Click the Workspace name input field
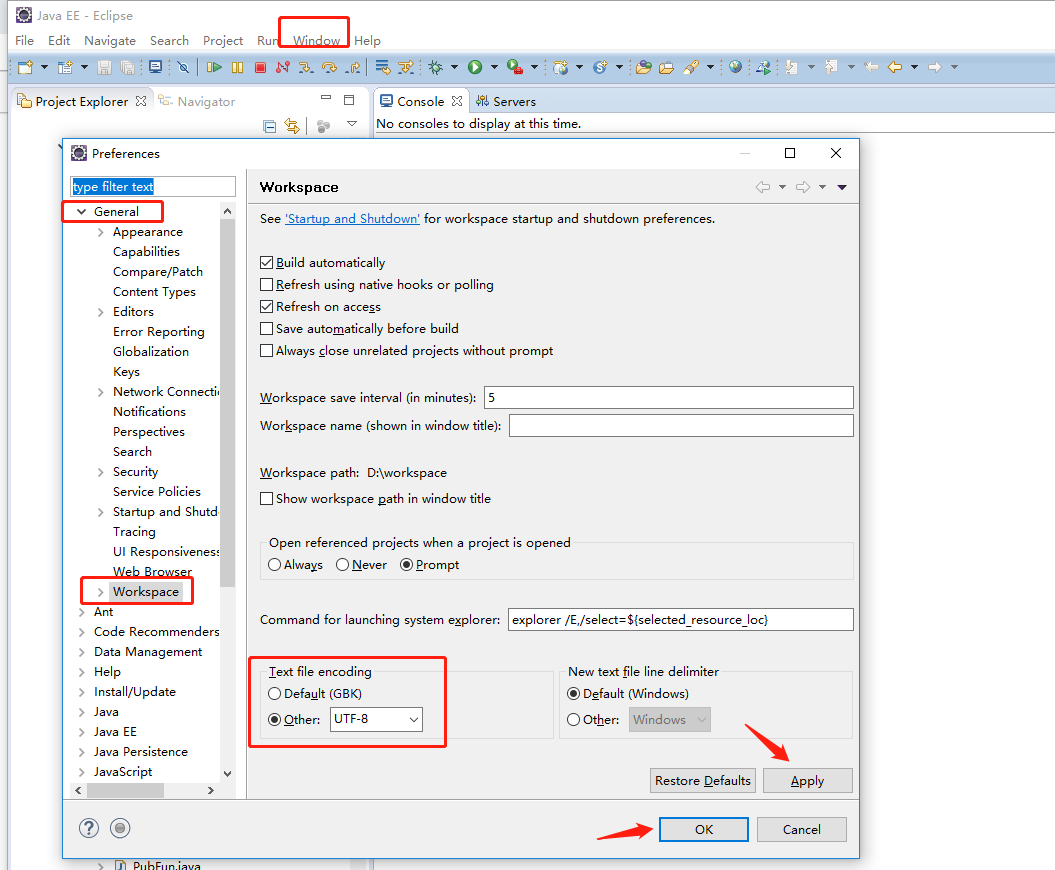 click(x=681, y=426)
